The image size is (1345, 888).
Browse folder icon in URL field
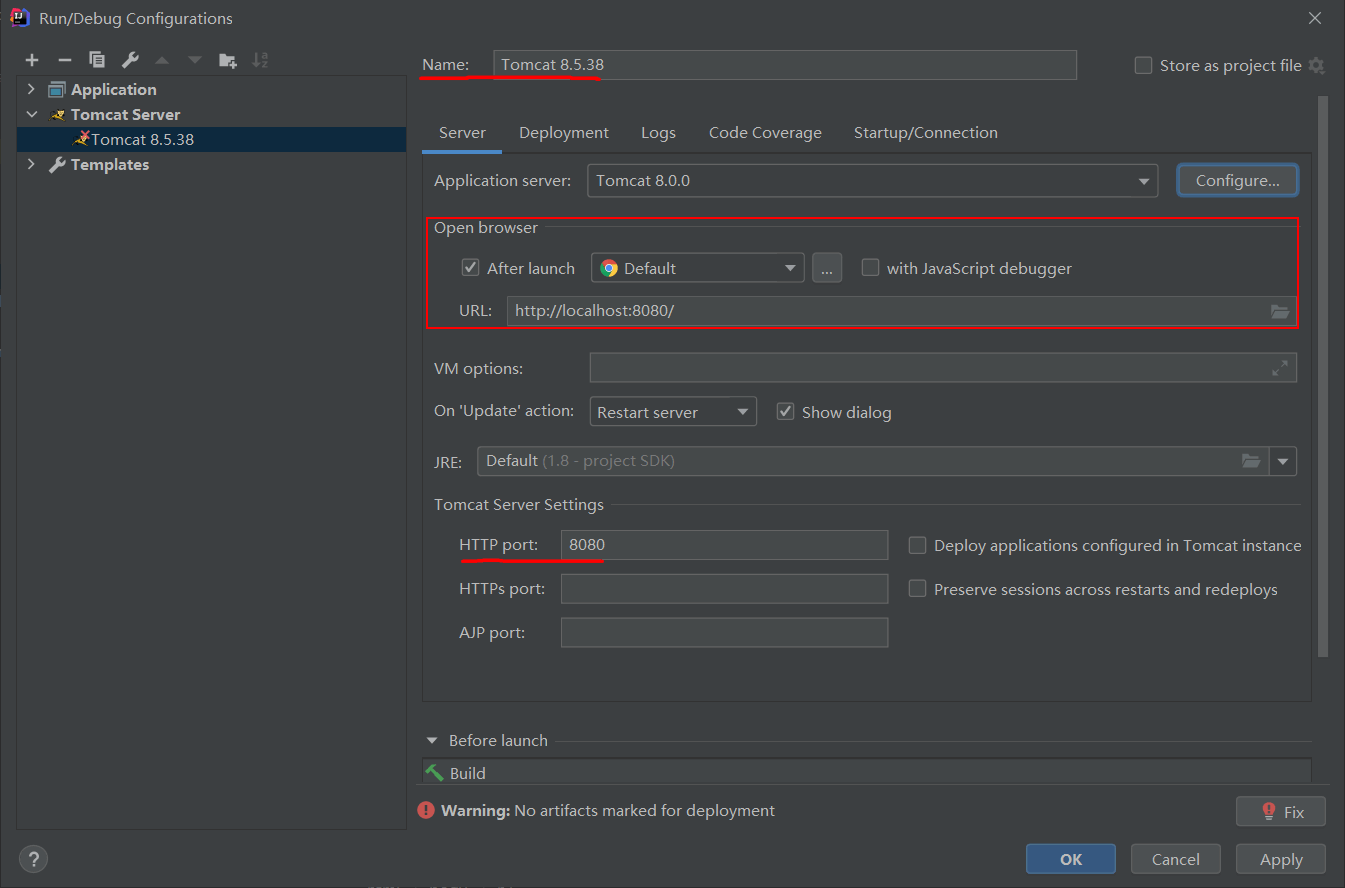(1280, 311)
